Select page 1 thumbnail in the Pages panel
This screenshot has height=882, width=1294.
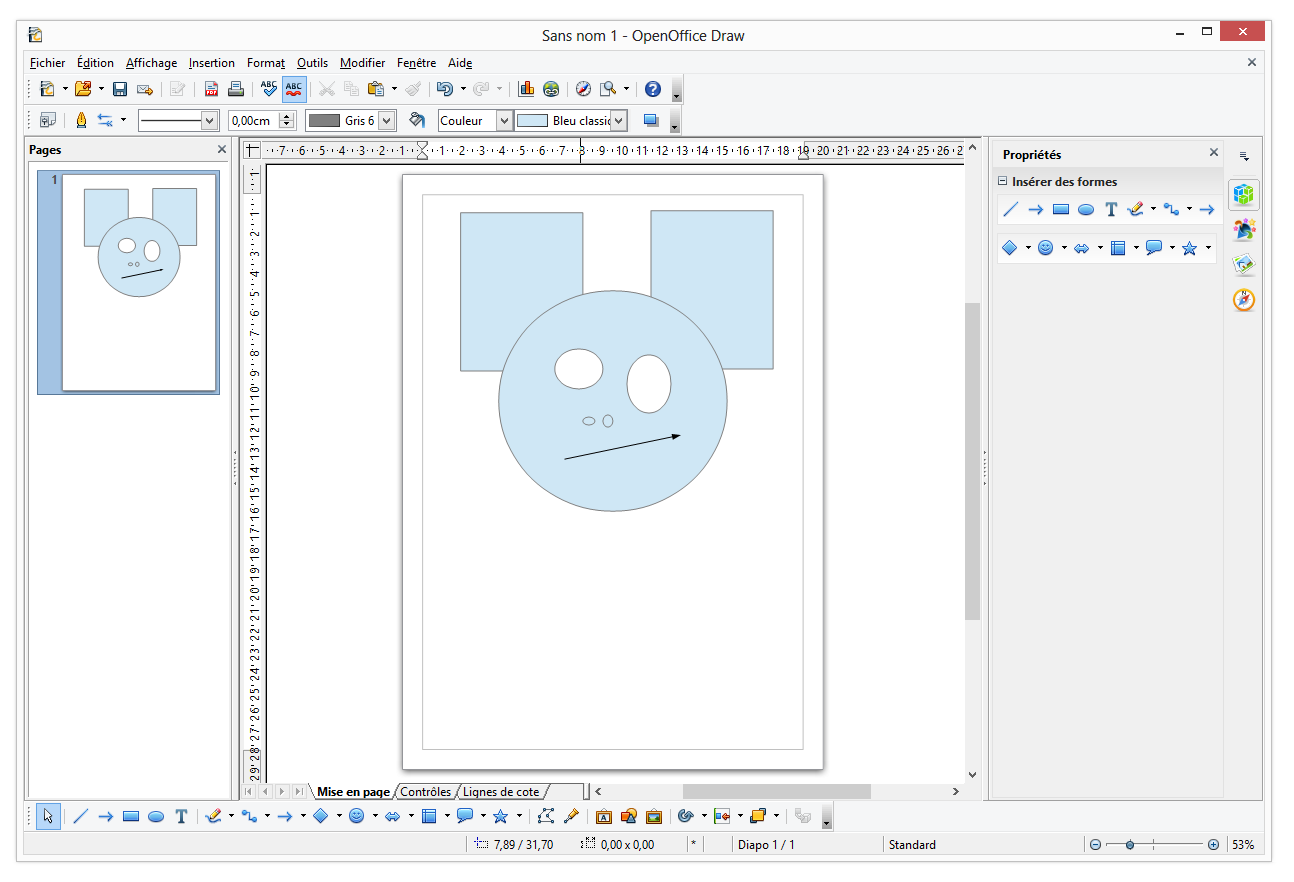coord(128,283)
